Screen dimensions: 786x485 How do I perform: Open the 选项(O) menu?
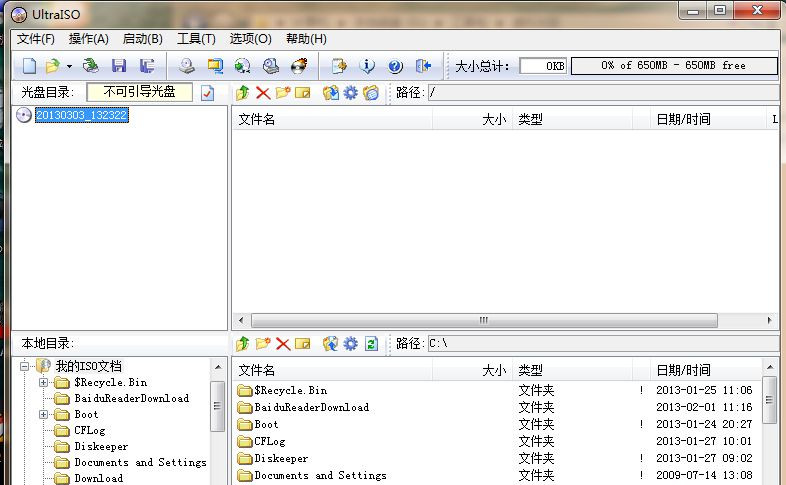click(x=251, y=39)
